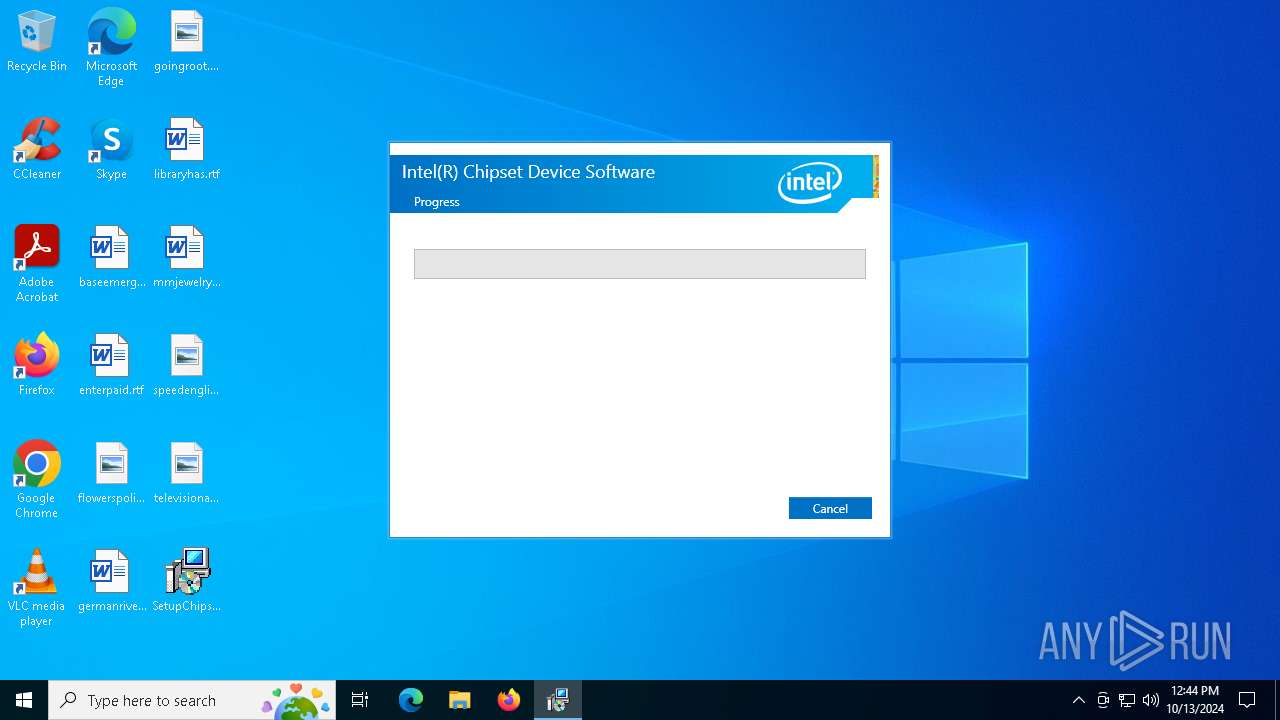The image size is (1280, 720).
Task: Open the clock and calendar flyout
Action: tap(1195, 700)
